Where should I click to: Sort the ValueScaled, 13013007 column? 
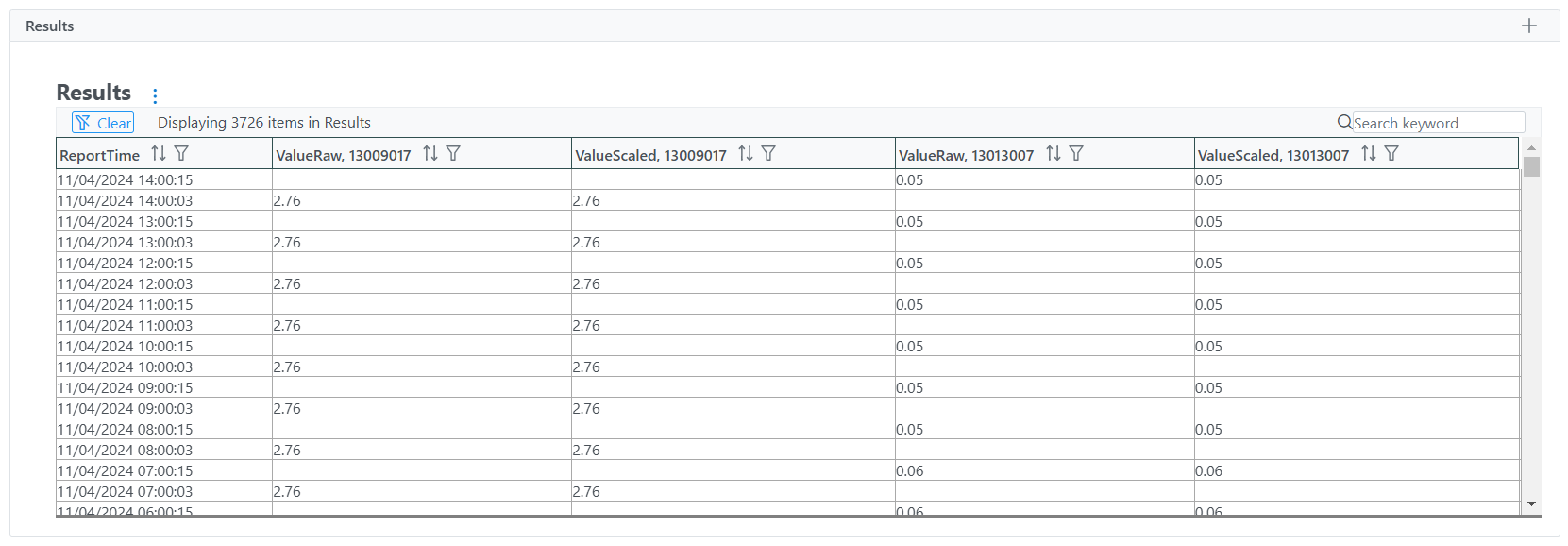1369,153
